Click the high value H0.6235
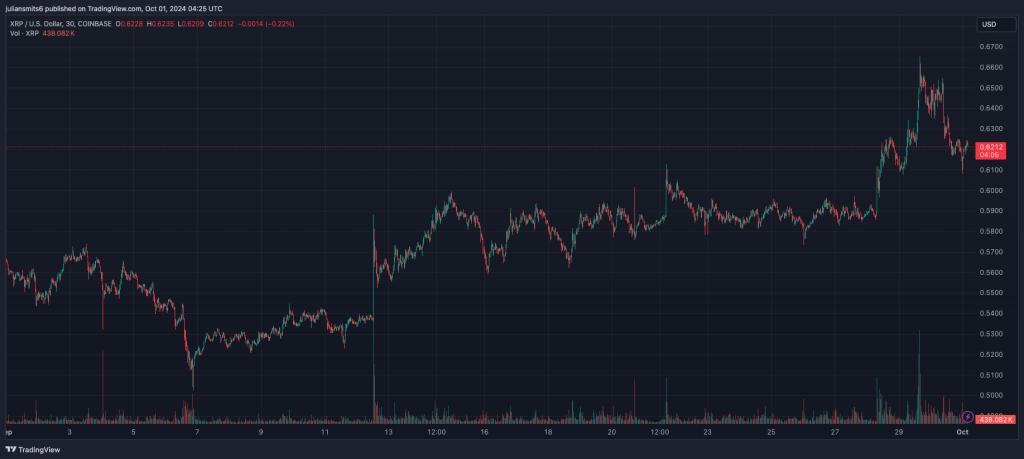This screenshot has height=459, width=1024. click(x=160, y=24)
